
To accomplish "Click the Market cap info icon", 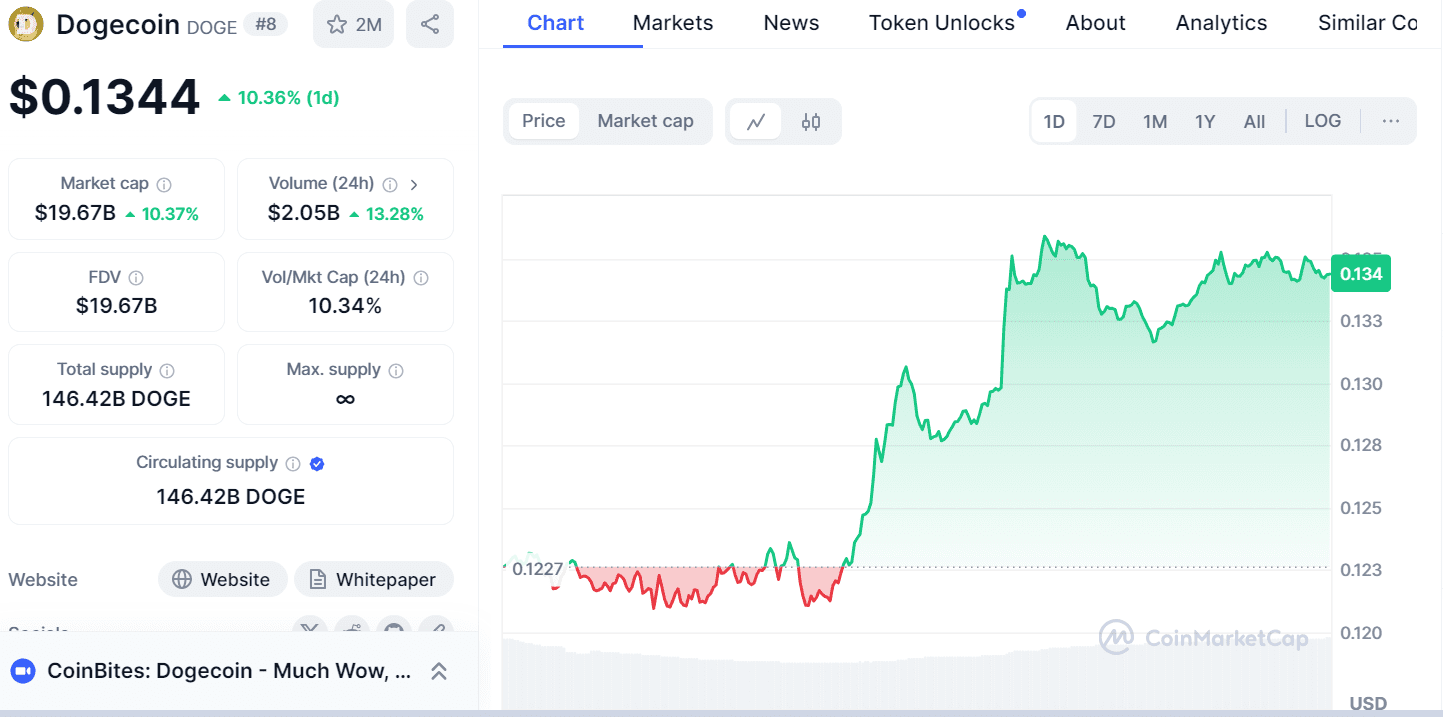I will (164, 185).
